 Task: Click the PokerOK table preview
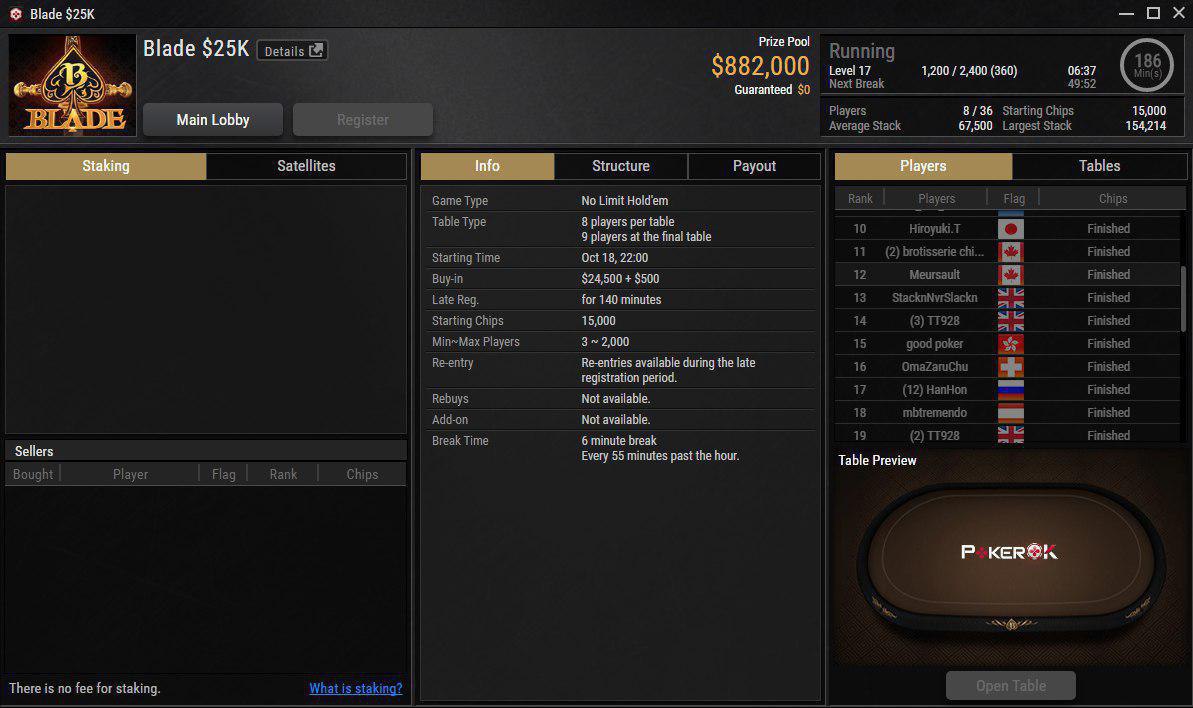click(1010, 561)
